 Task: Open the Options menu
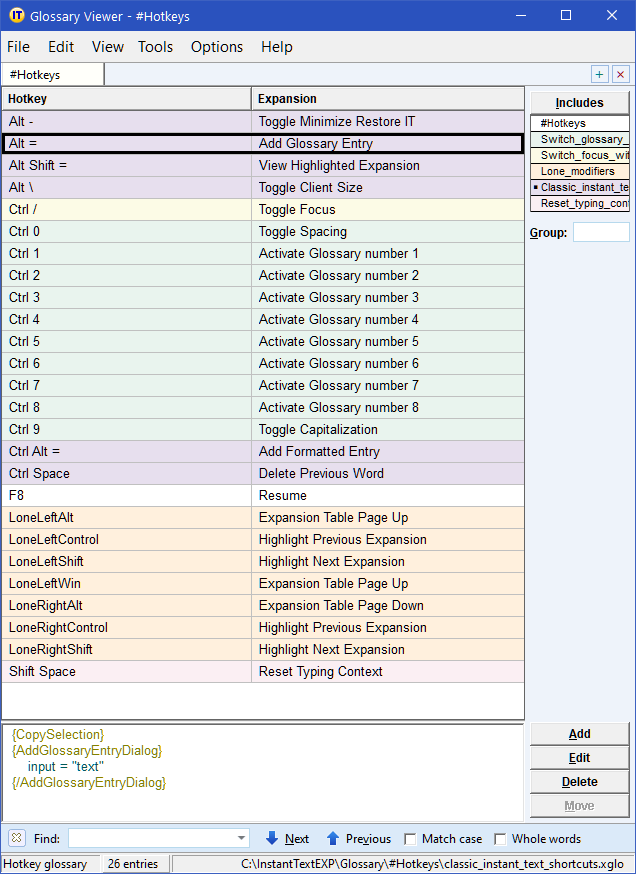(x=217, y=47)
